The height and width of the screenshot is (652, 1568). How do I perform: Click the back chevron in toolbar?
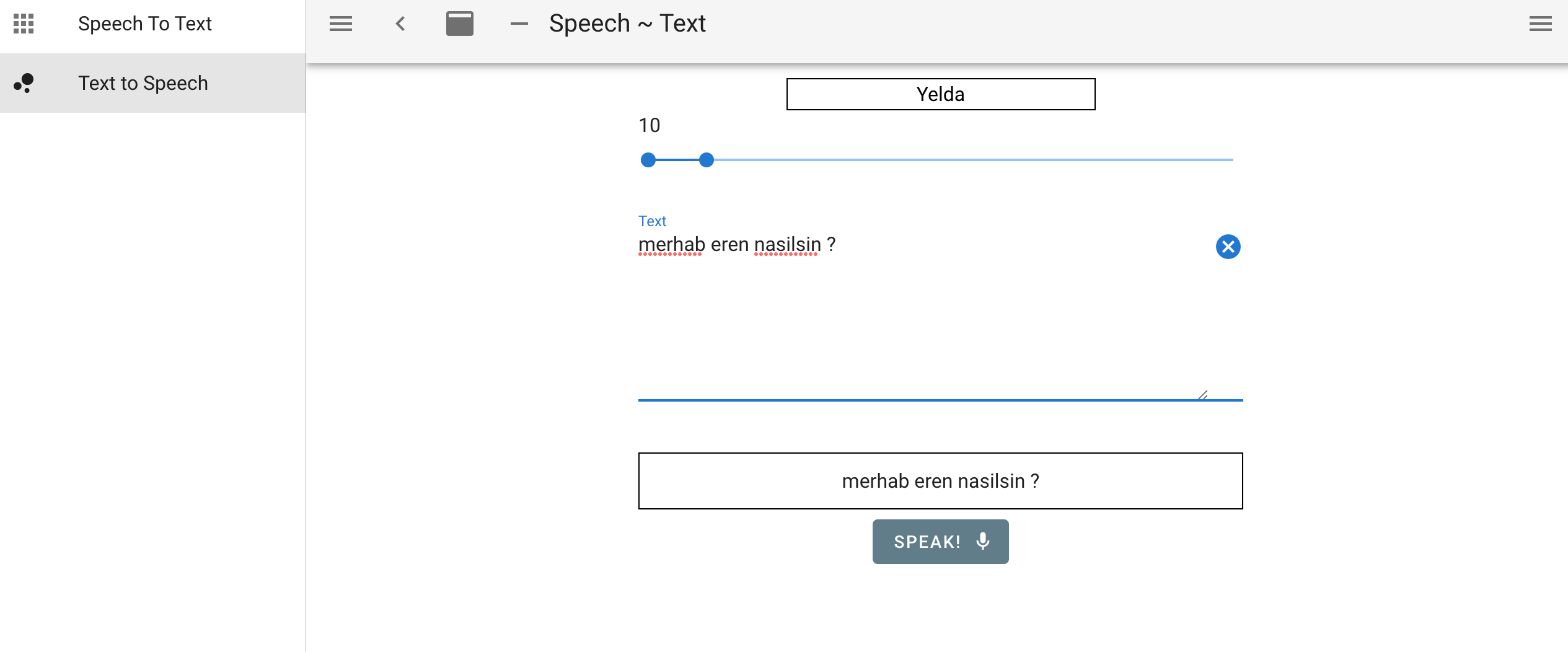pyautogui.click(x=400, y=24)
